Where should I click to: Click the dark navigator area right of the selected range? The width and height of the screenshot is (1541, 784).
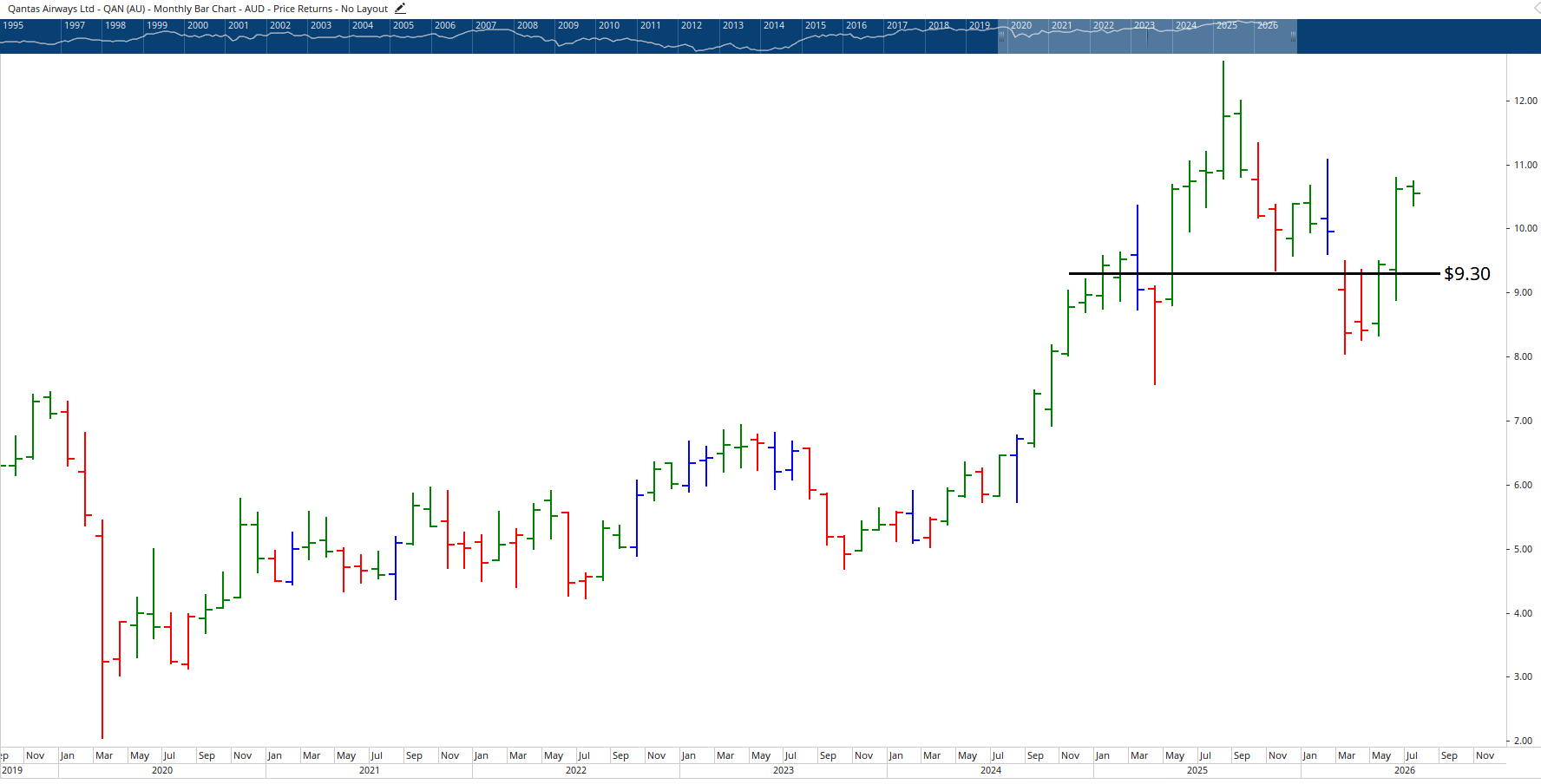(1419, 36)
